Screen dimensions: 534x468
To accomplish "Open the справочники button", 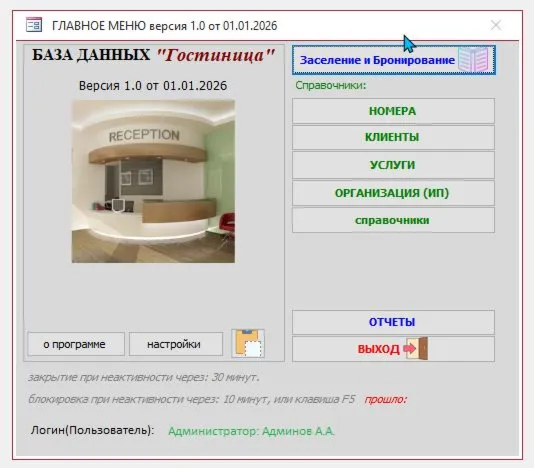I will click(x=393, y=220).
